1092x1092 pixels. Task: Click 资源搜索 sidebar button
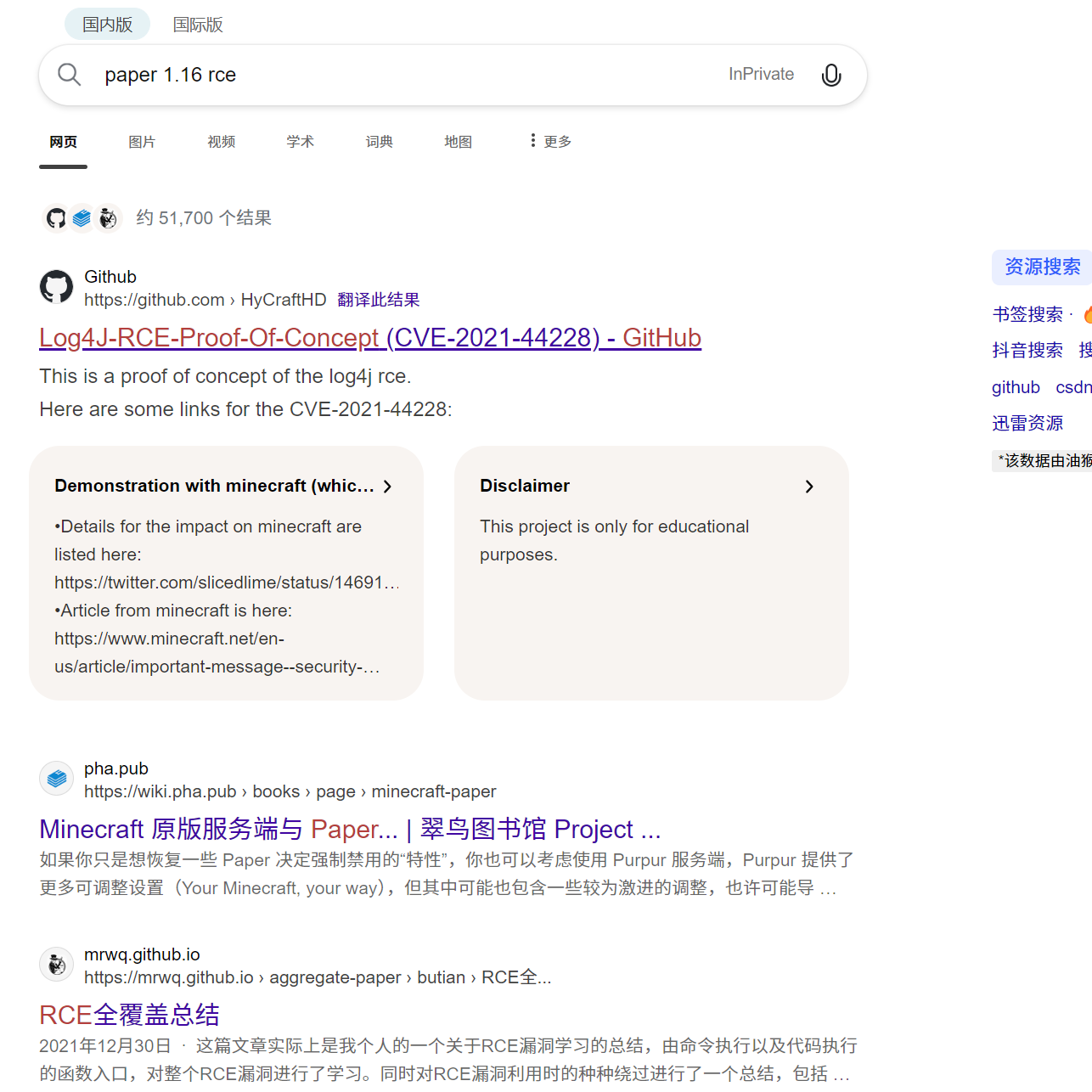coord(1042,267)
